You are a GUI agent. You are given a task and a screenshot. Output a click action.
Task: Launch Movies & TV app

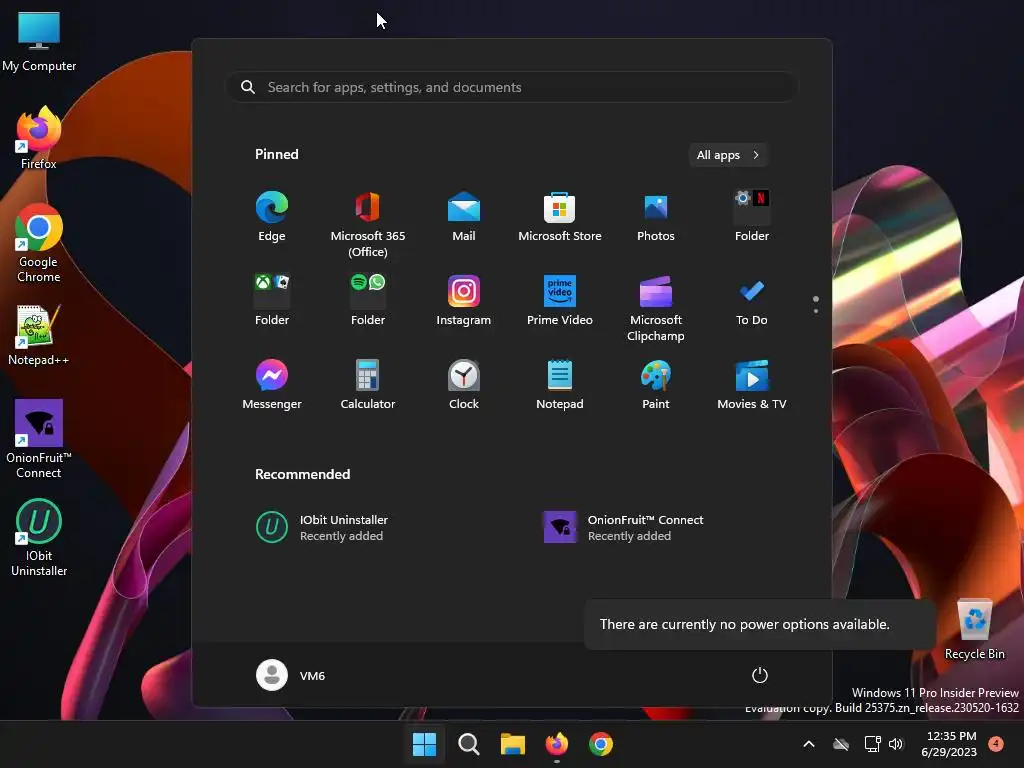point(752,385)
